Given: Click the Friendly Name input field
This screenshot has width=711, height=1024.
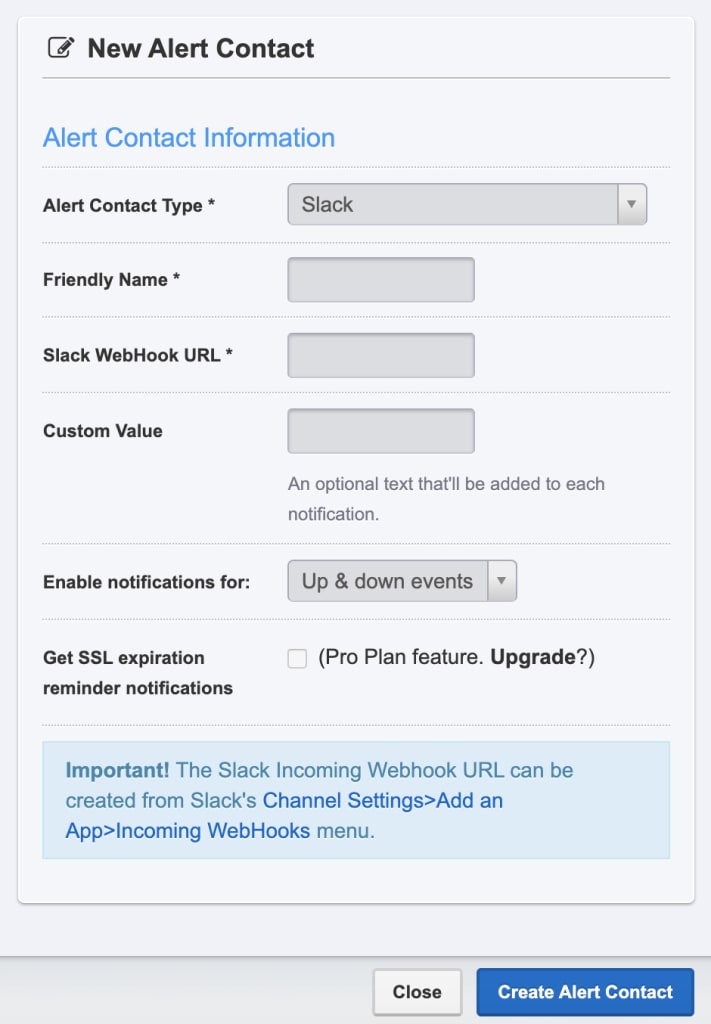Looking at the screenshot, I should [x=381, y=280].
